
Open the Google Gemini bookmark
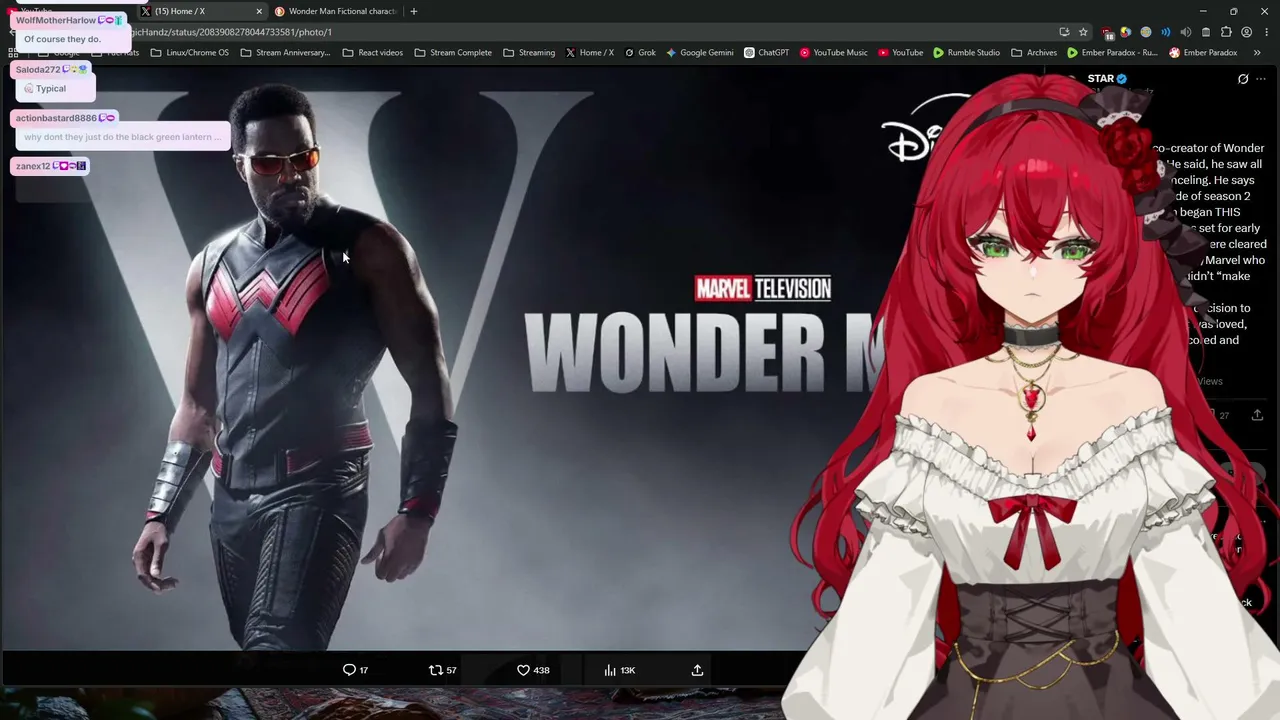point(700,53)
